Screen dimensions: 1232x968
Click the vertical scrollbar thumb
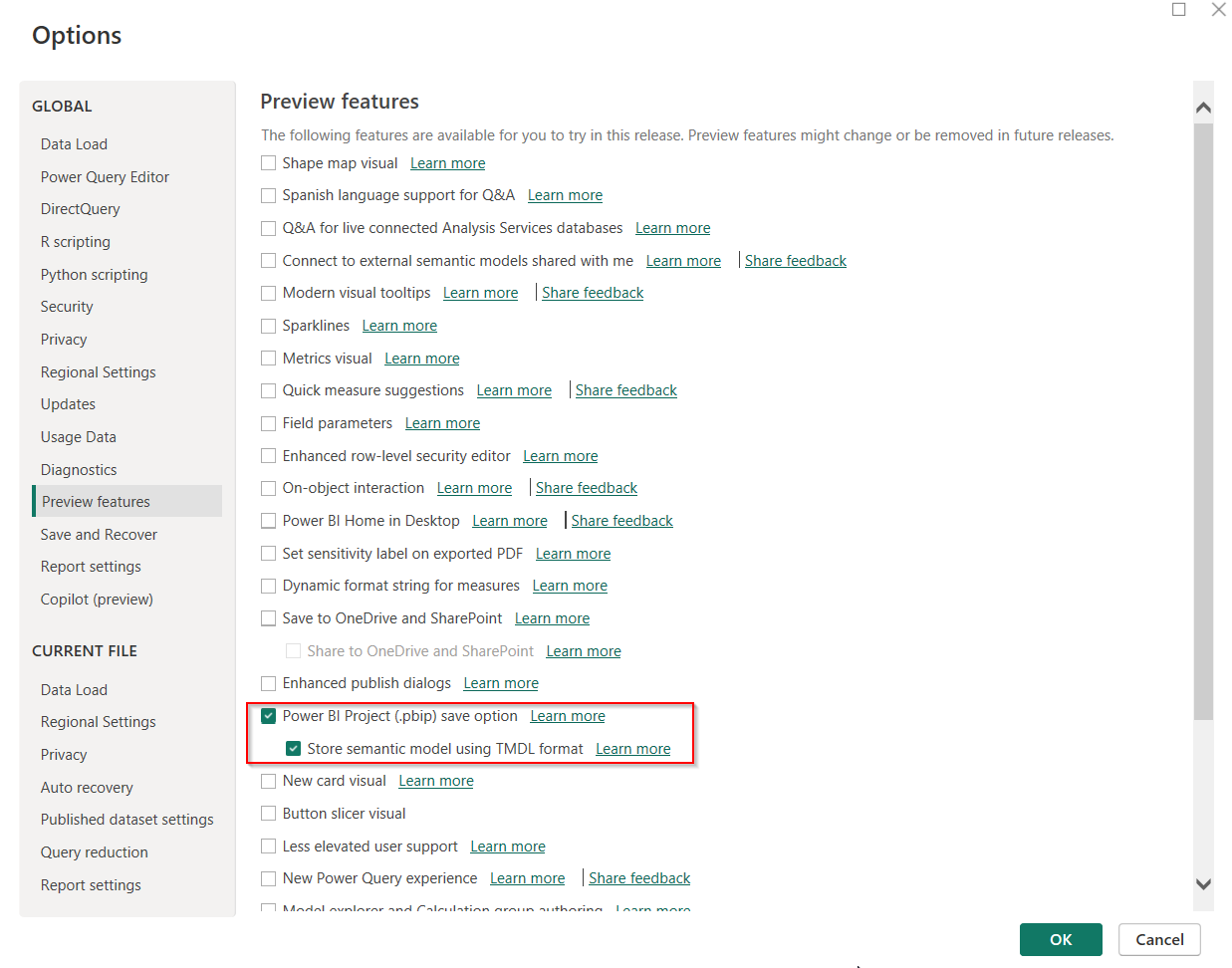click(x=1203, y=418)
